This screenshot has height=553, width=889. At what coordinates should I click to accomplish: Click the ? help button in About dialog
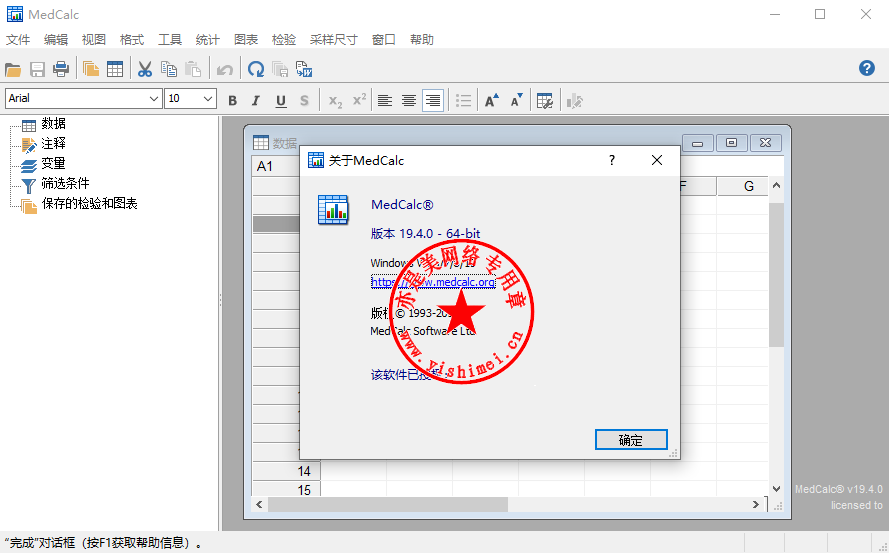[x=612, y=161]
